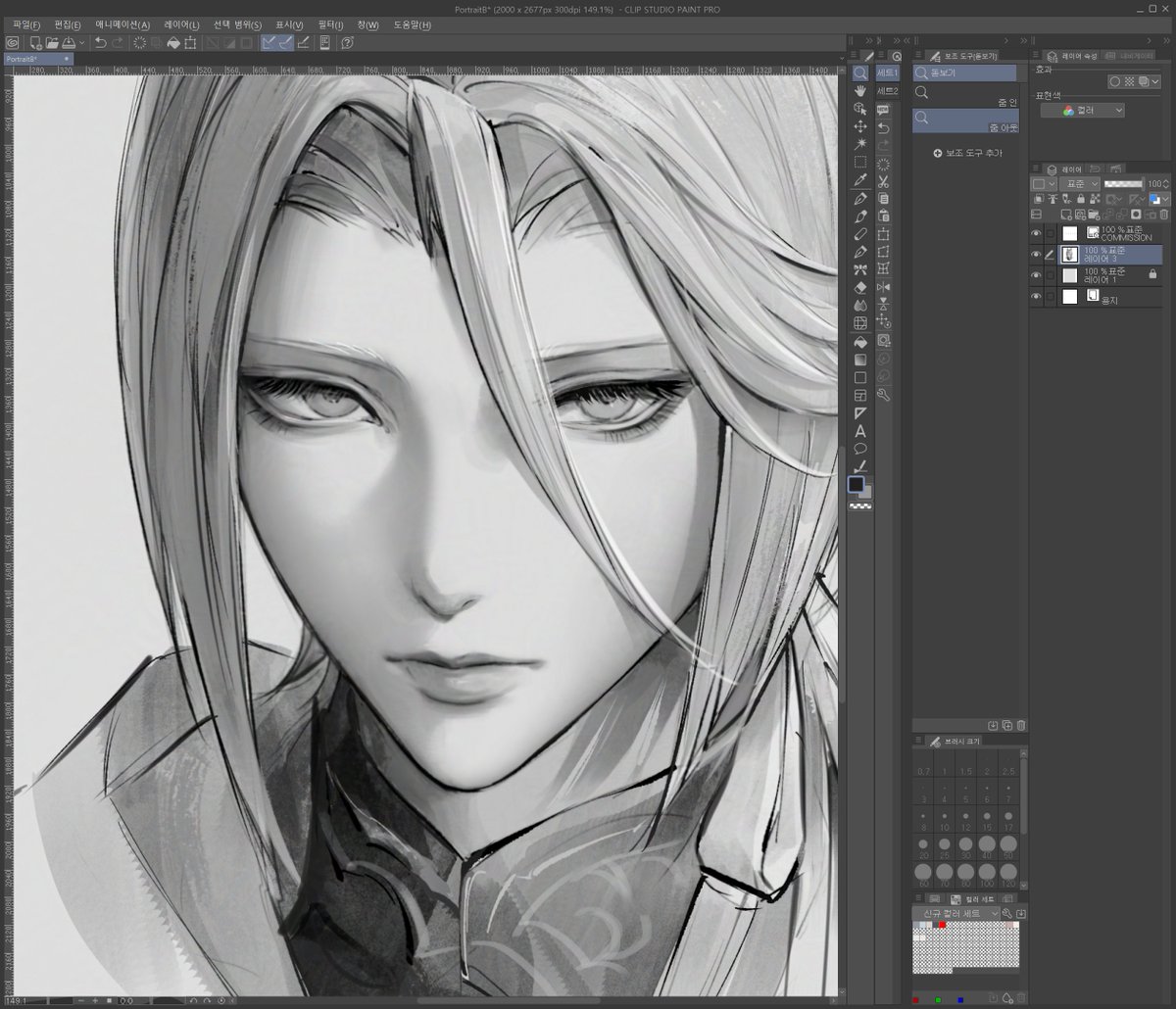Switch to 세트2 quick access tab
1176x1009 pixels.
[887, 90]
